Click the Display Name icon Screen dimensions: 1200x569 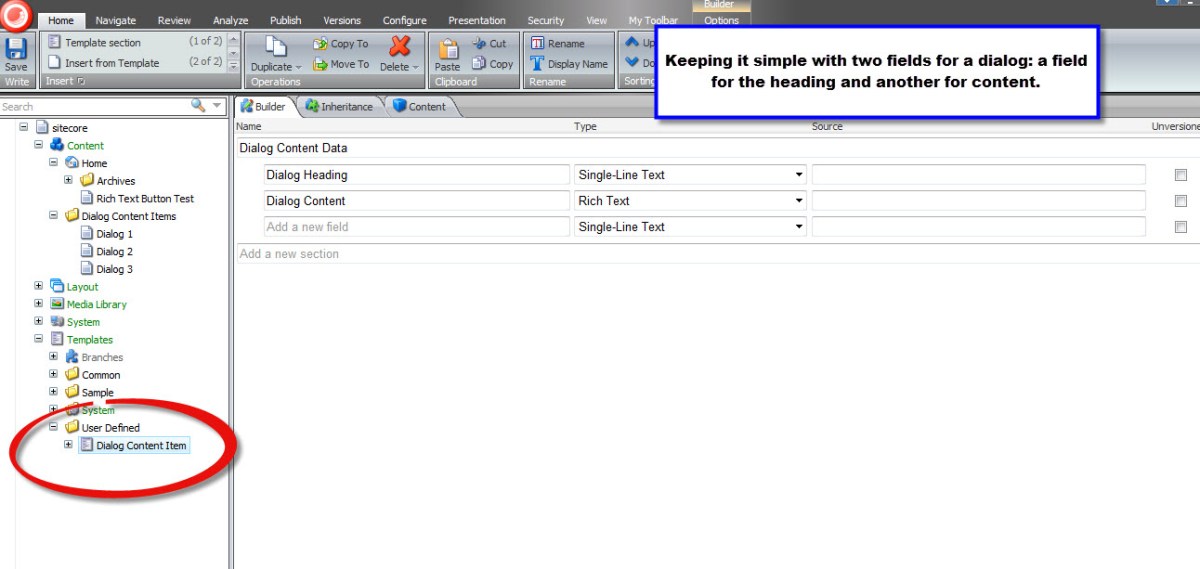click(538, 64)
